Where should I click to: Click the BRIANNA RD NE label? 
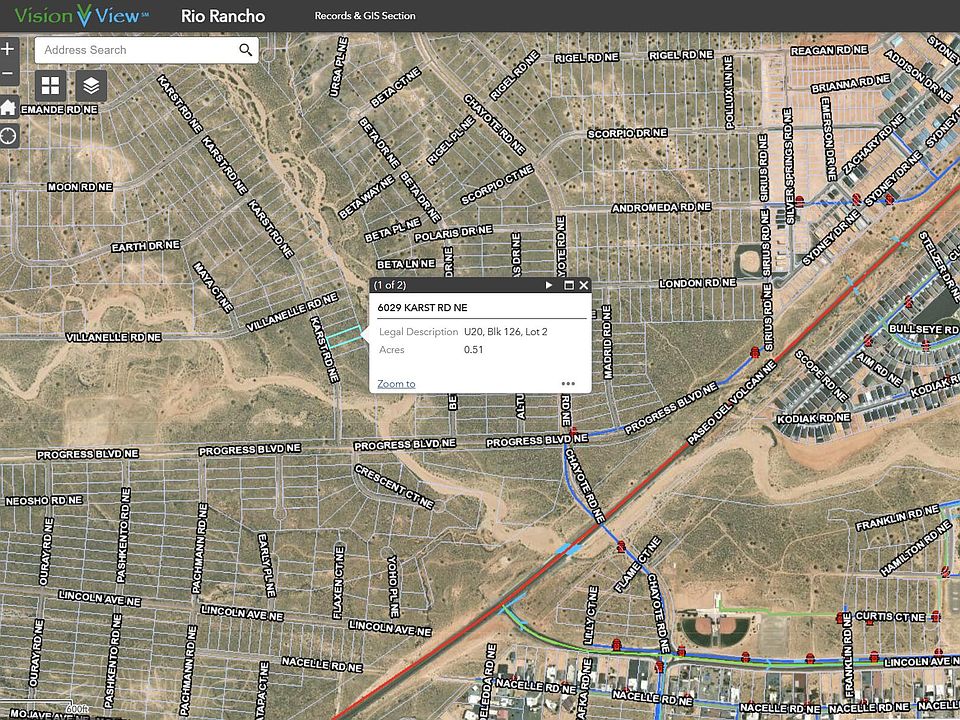pos(851,83)
